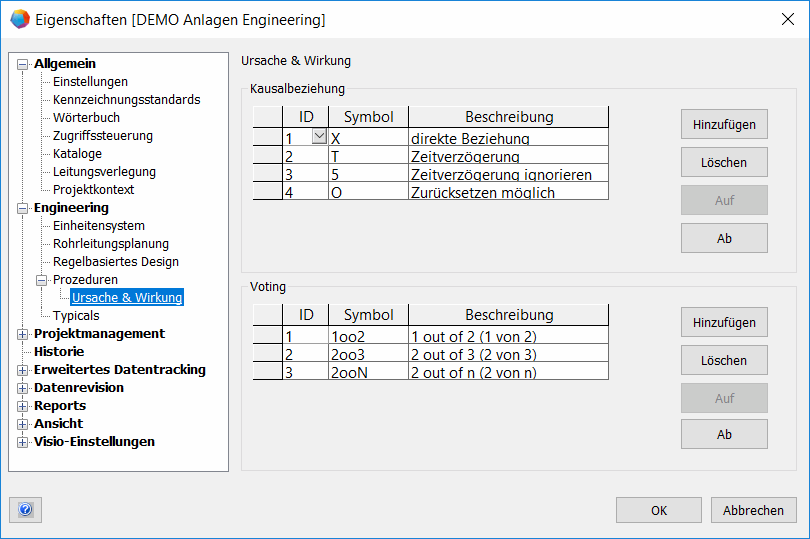This screenshot has width=810, height=539.
Task: Click the 2oo3 symbol cell
Action: (x=367, y=354)
